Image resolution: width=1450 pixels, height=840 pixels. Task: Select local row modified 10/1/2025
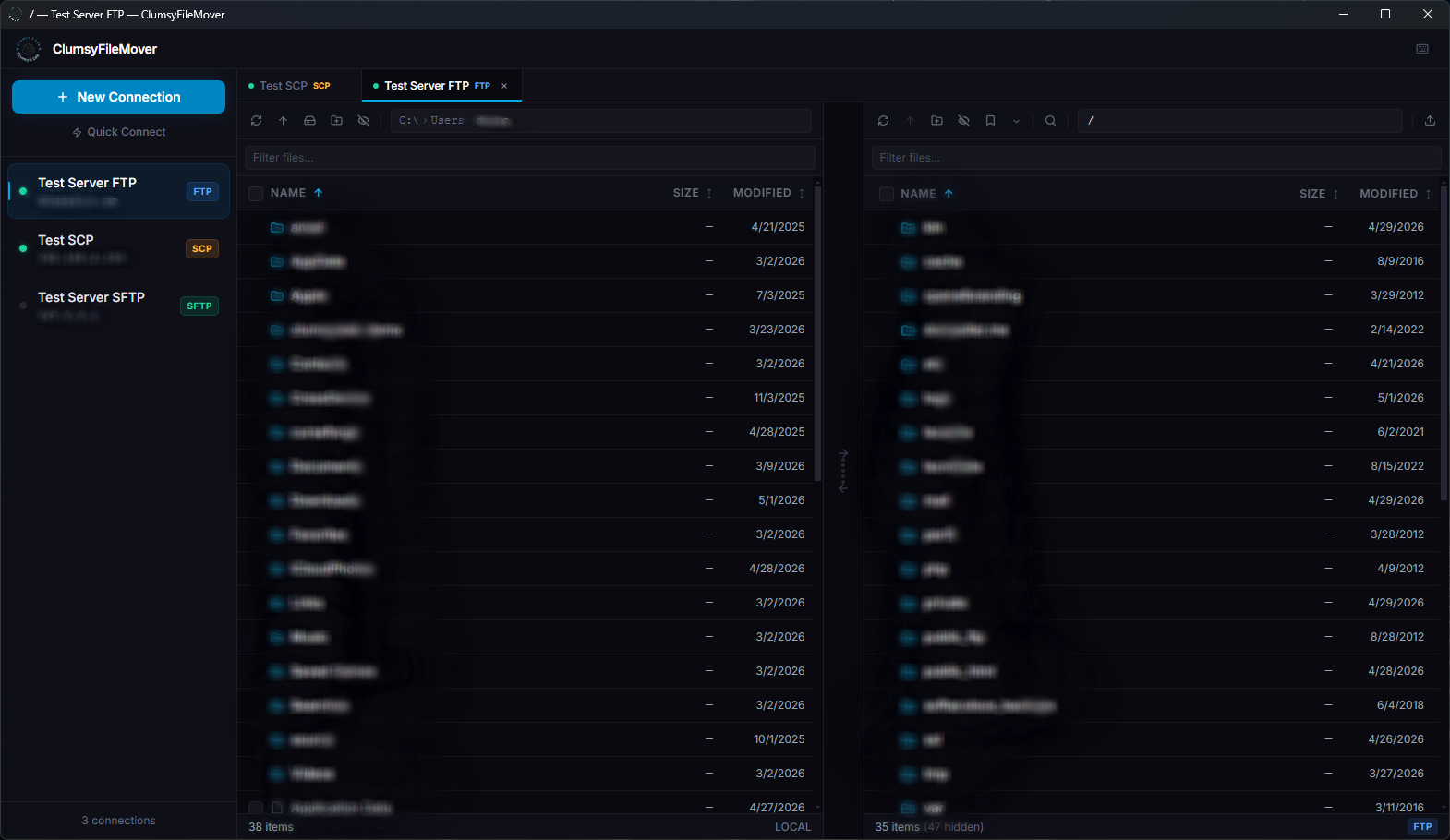526,739
